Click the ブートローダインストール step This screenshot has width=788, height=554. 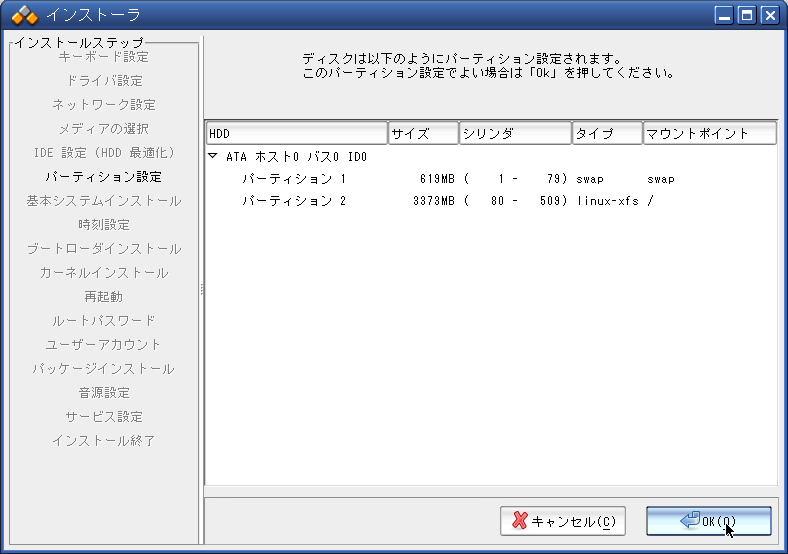pyautogui.click(x=104, y=249)
